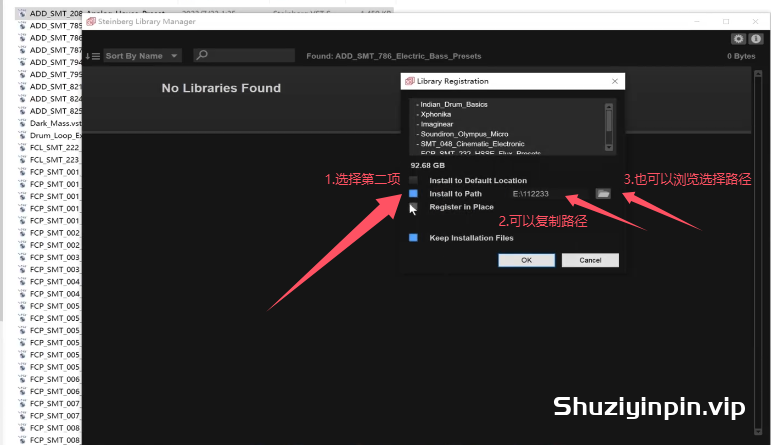Click Library Registration dialog title icon

pos(410,81)
